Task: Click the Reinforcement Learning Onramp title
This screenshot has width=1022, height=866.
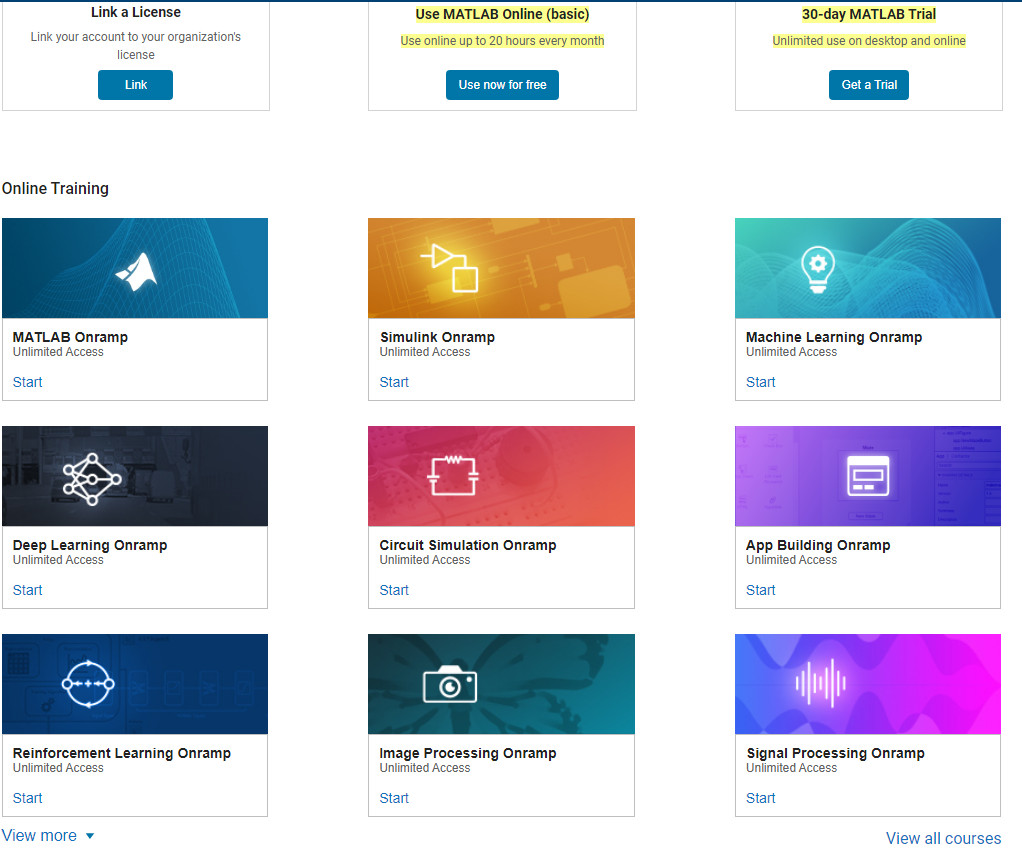Action: (122, 753)
